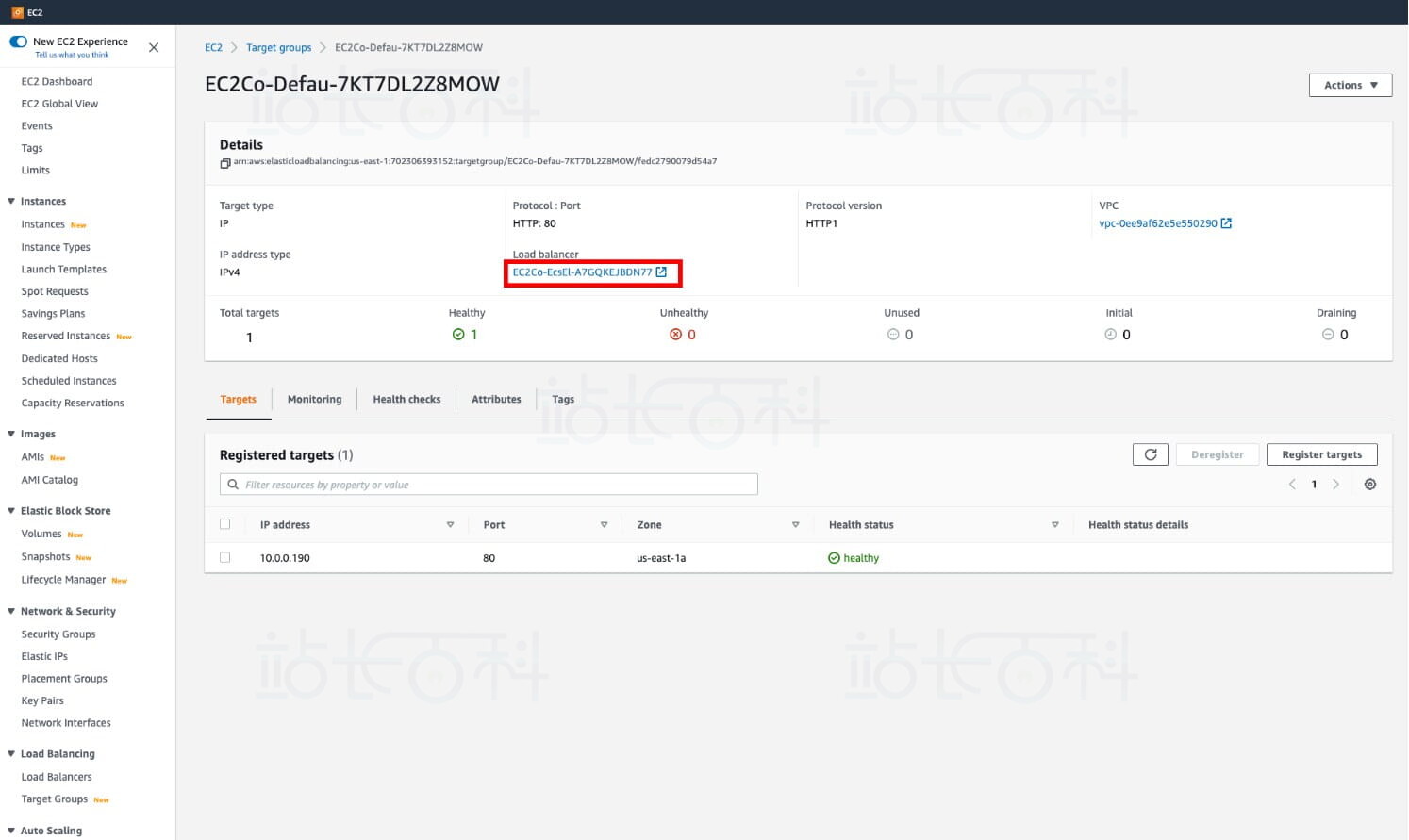Open Elastic IPs in sidebar
Screen dimensions: 1409x840
(x=44, y=656)
